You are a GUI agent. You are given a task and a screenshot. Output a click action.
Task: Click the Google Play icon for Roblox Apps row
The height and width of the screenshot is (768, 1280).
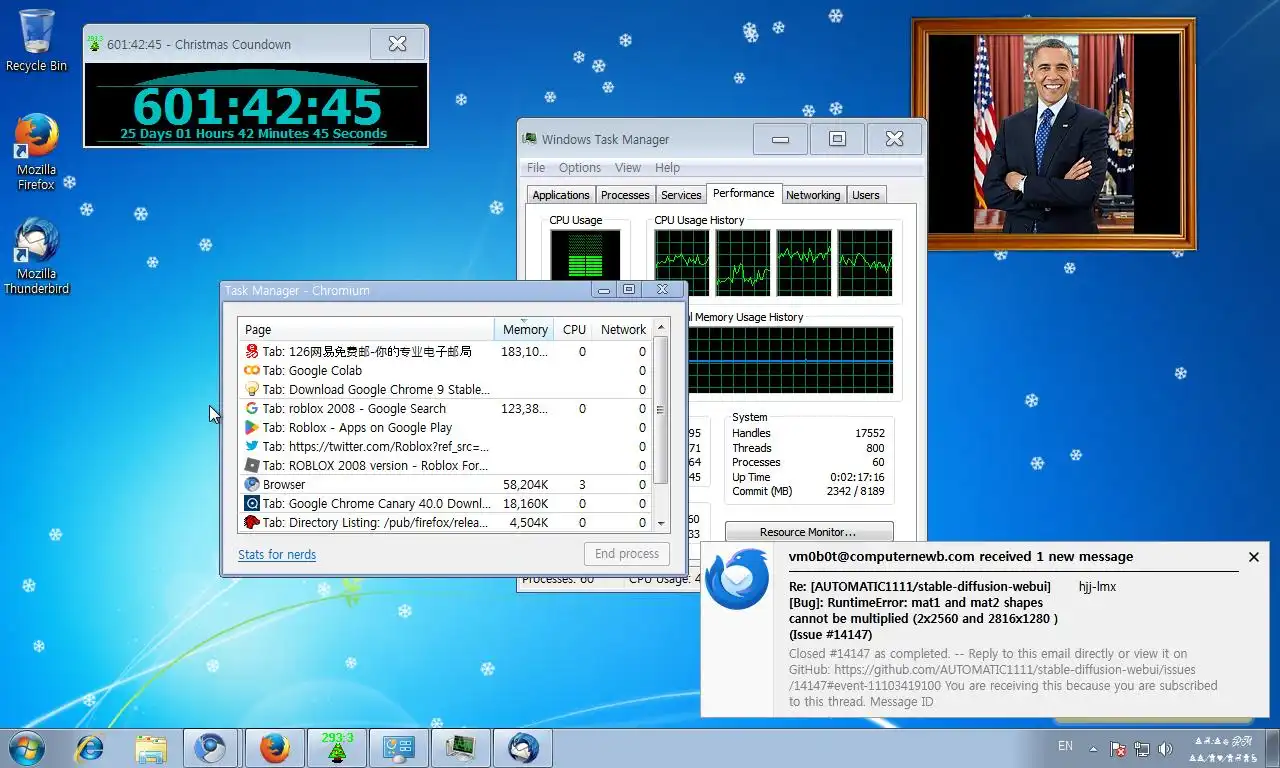tap(252, 428)
